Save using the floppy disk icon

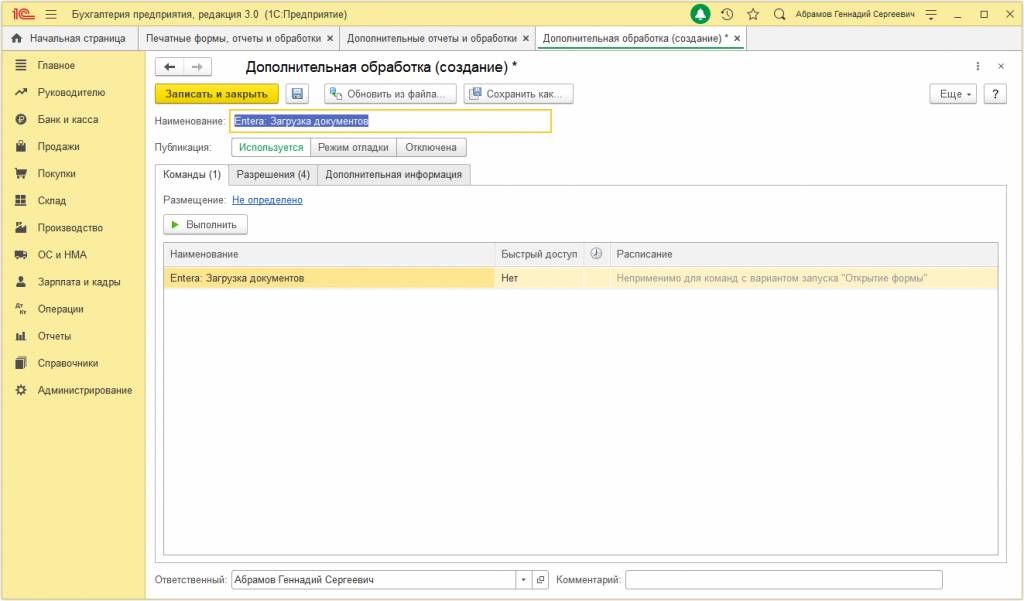(x=297, y=94)
